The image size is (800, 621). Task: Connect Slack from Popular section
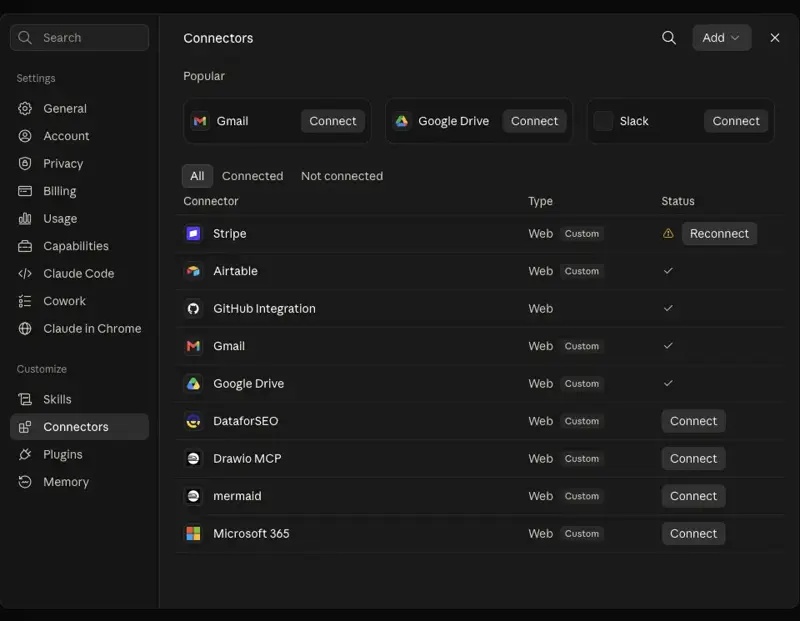736,121
